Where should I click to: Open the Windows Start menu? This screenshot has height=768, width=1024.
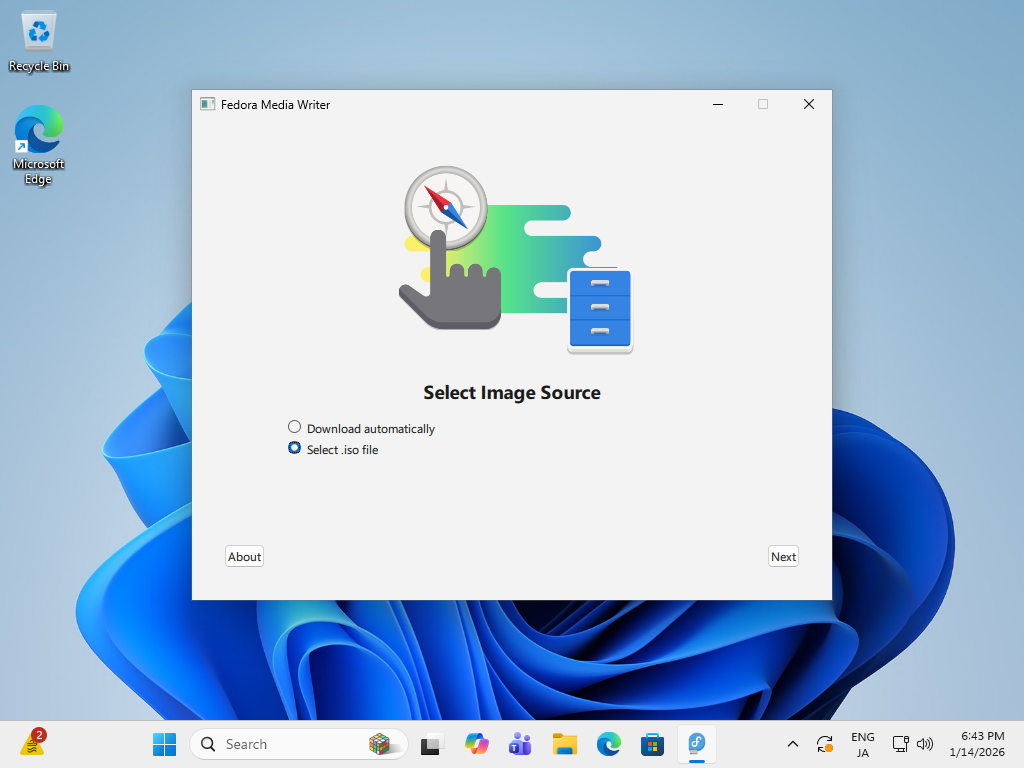(164, 744)
